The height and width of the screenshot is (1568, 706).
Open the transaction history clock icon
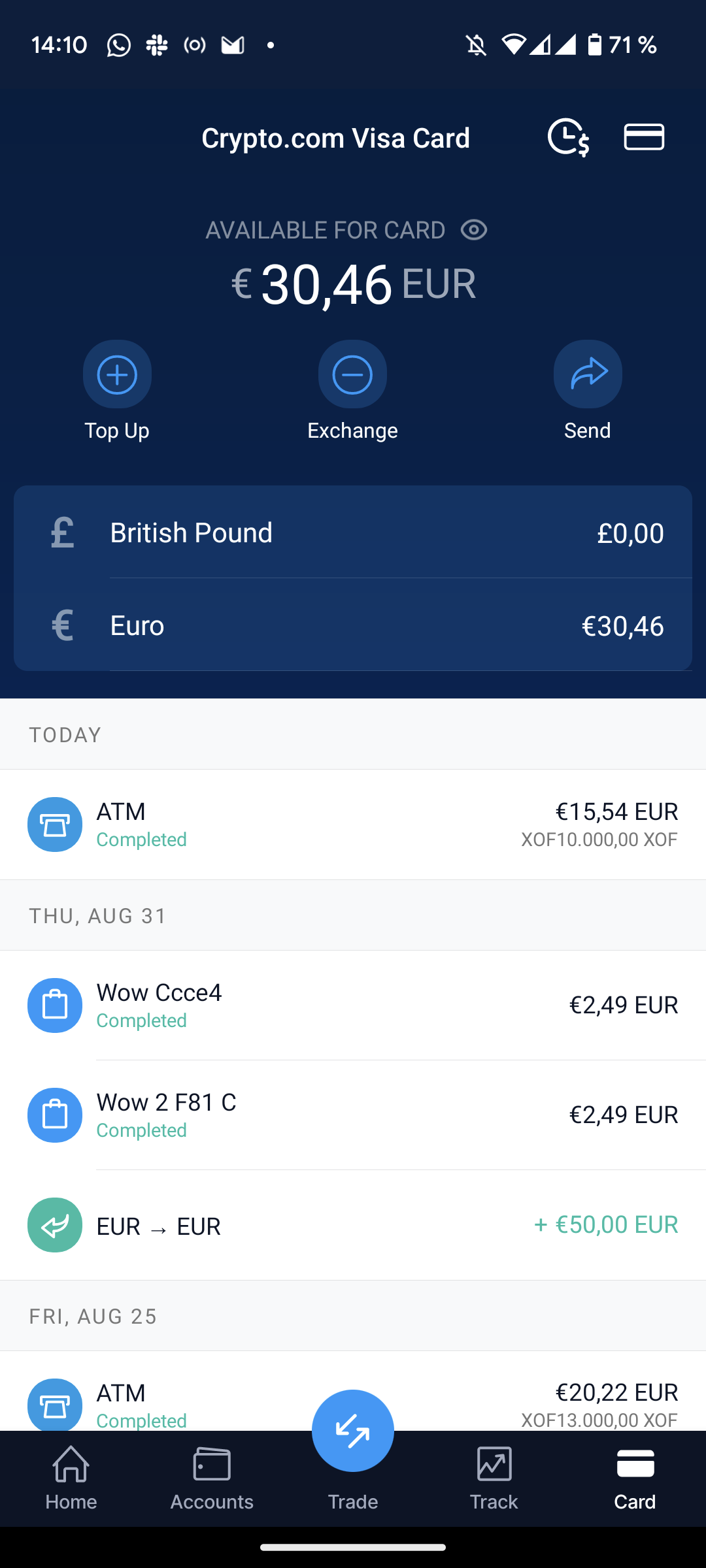[x=568, y=137]
